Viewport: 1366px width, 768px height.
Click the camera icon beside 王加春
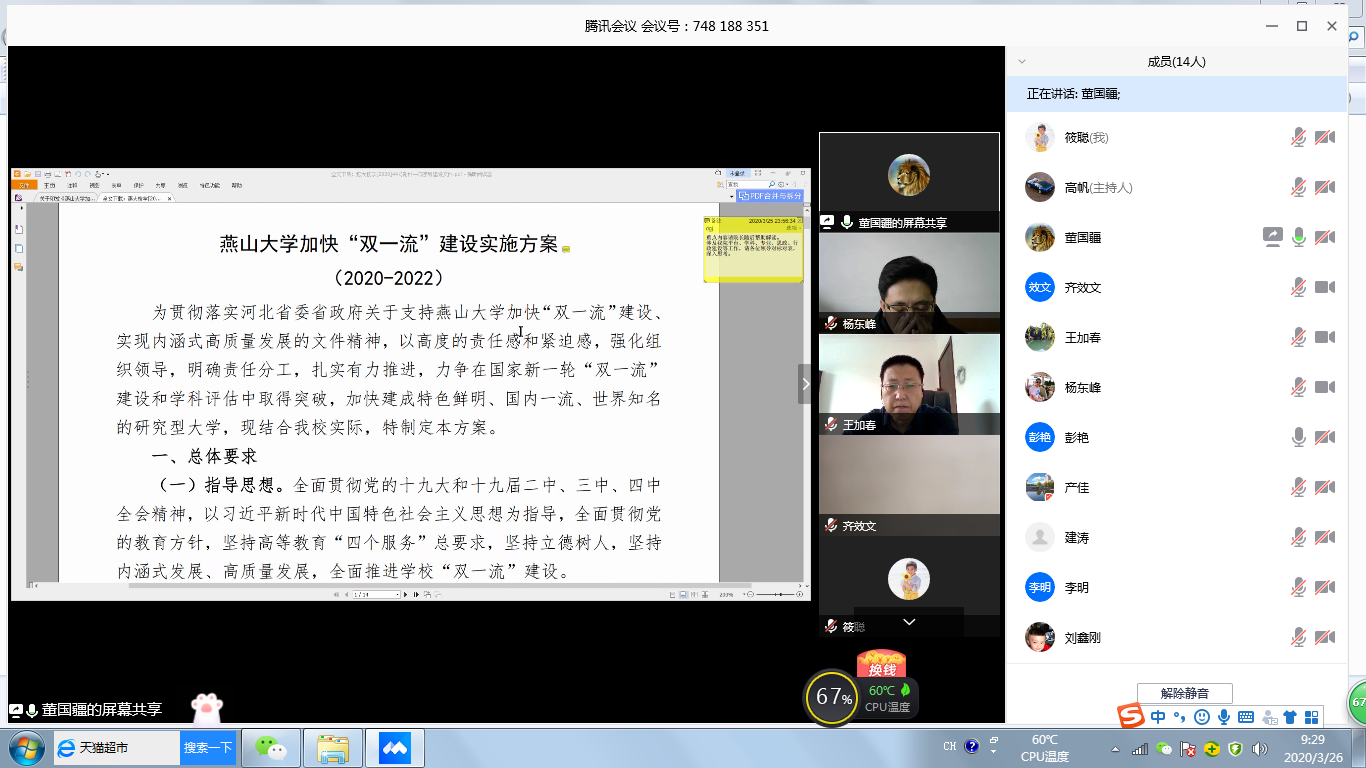coord(1325,338)
